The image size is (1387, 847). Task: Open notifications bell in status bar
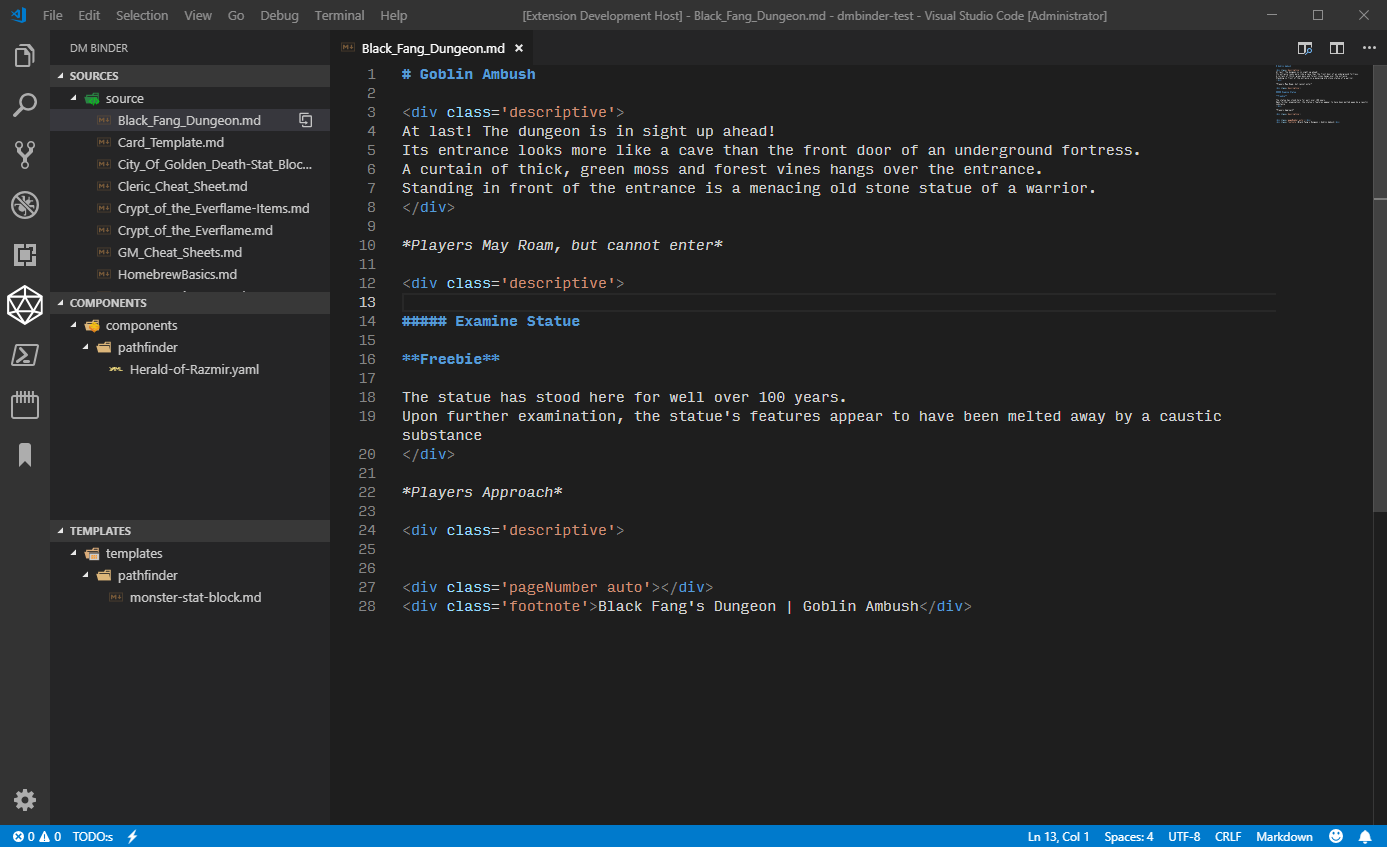tap(1365, 836)
